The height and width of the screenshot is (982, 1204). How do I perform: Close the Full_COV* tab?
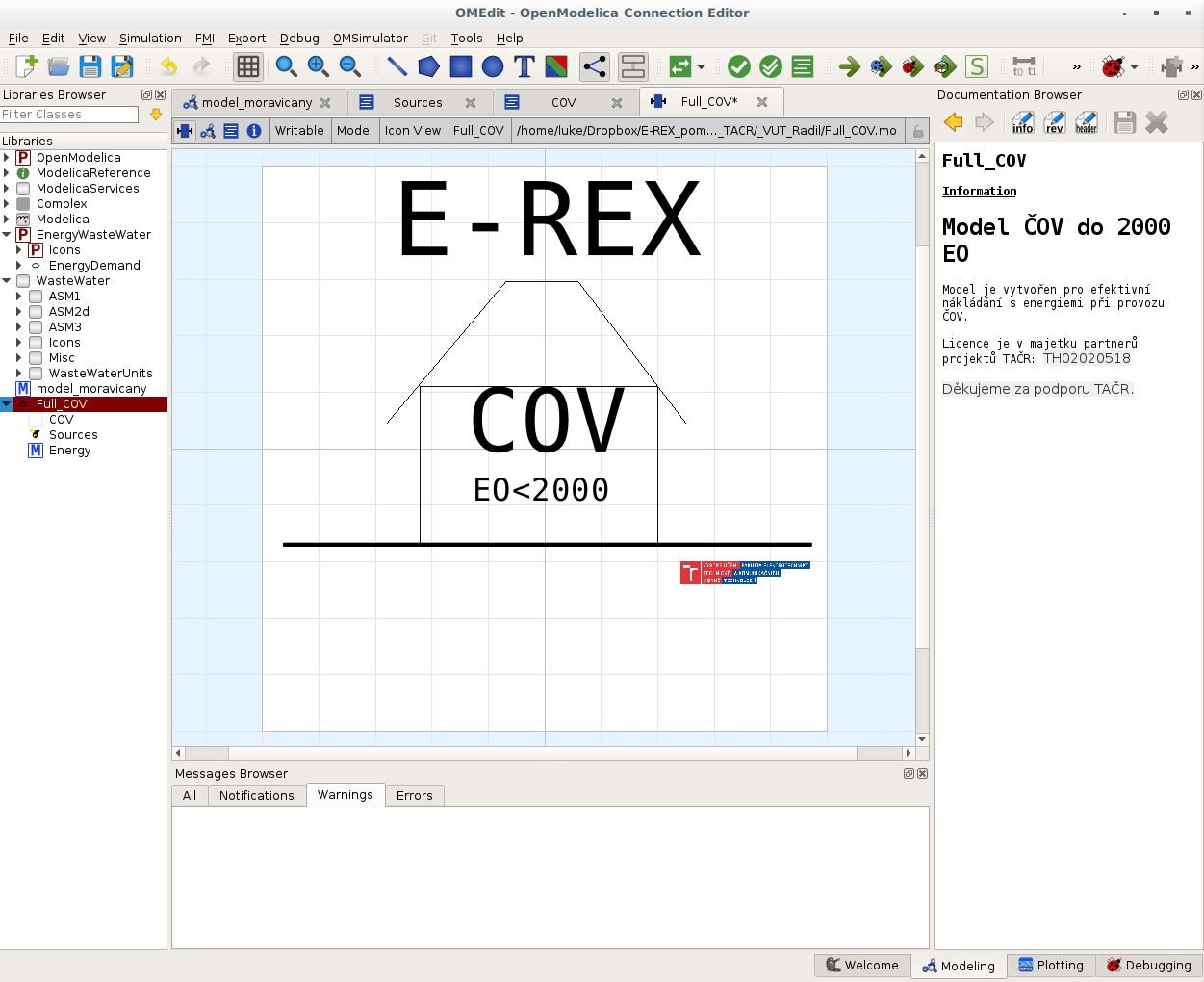[x=762, y=102]
